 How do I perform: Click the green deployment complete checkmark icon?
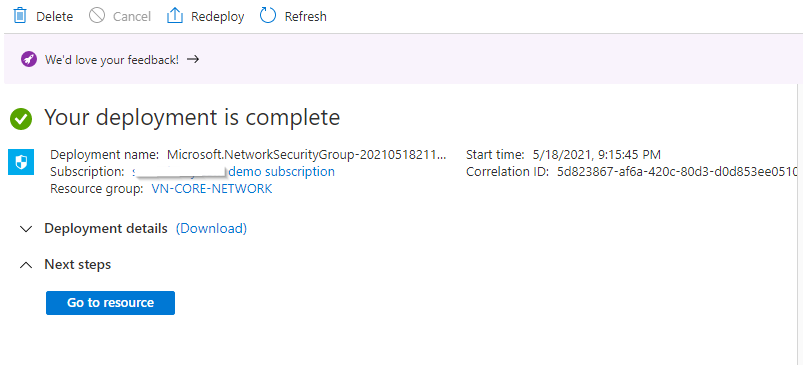(21, 119)
